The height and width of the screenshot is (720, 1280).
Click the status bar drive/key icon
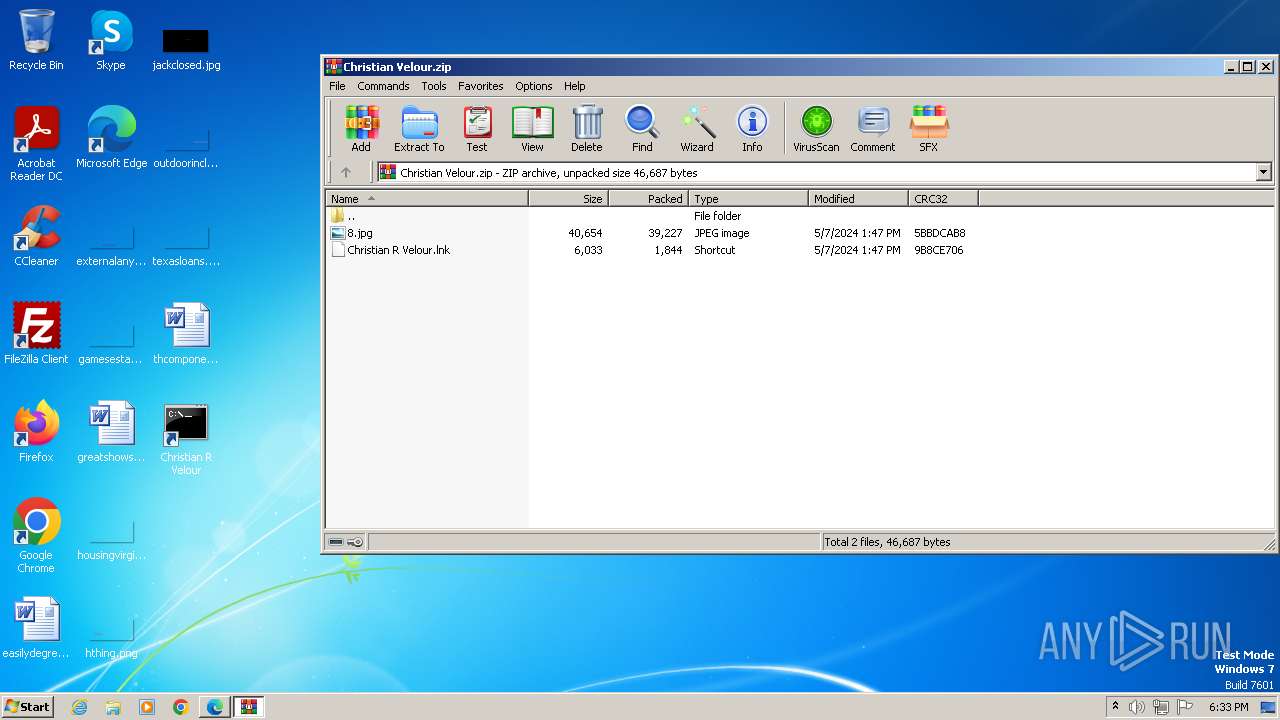[346, 542]
